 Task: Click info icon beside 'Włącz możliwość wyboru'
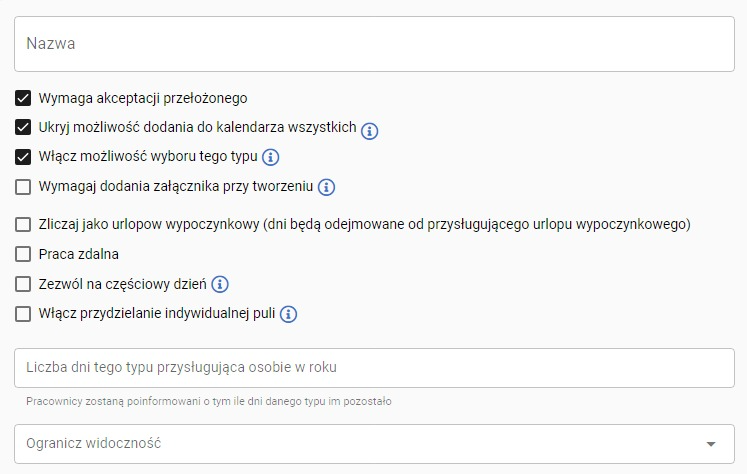(270, 157)
